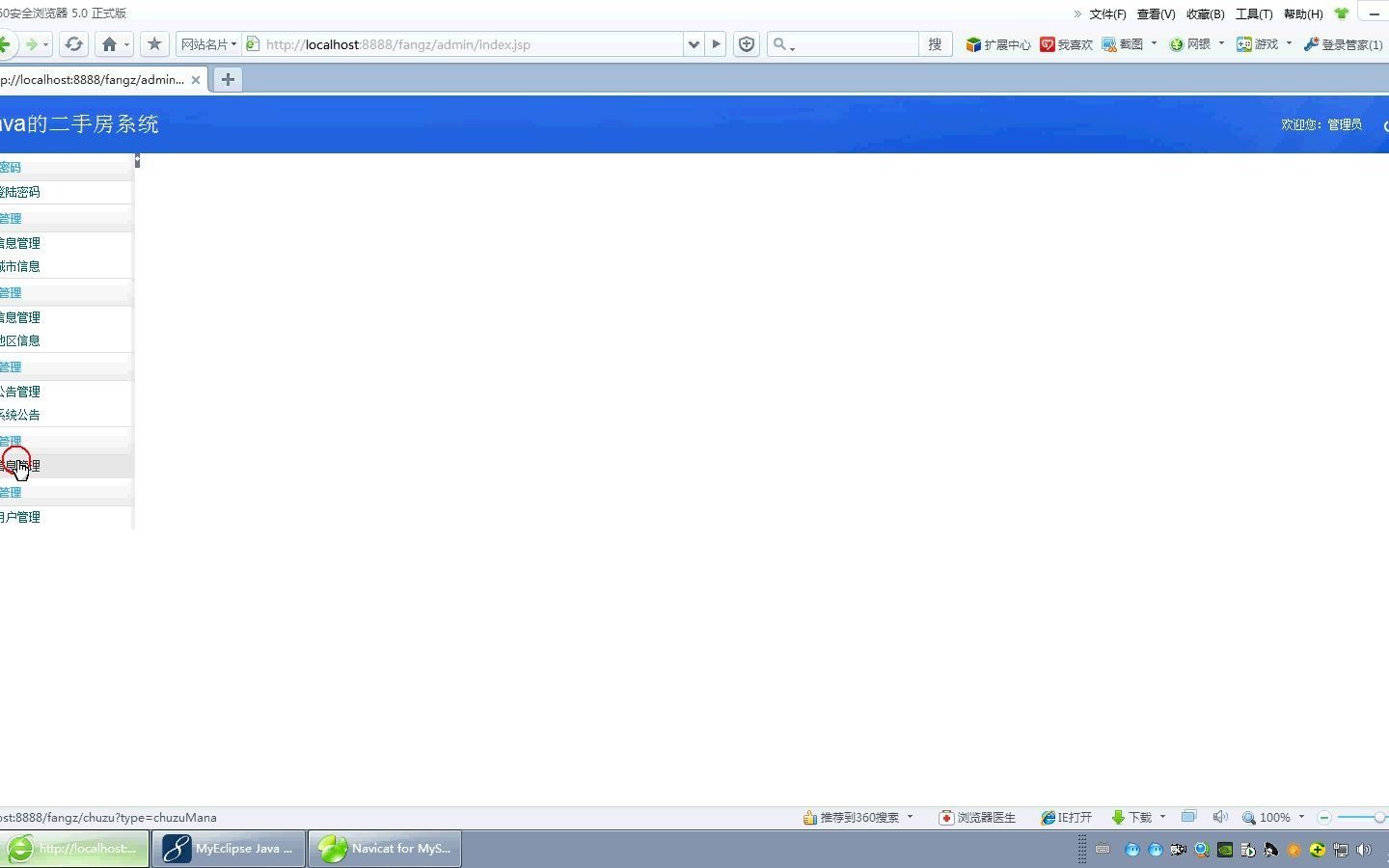Image resolution: width=1389 pixels, height=868 pixels.
Task: Go to the home page icon
Action: [109, 44]
